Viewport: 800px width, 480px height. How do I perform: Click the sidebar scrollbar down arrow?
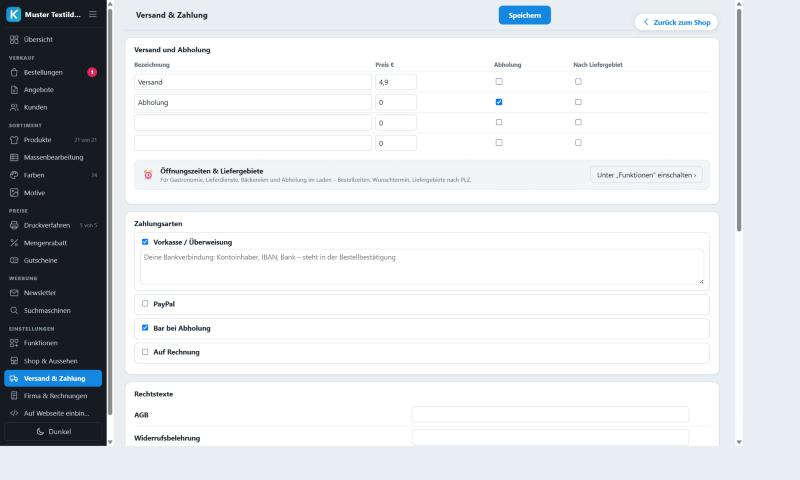[x=110, y=442]
